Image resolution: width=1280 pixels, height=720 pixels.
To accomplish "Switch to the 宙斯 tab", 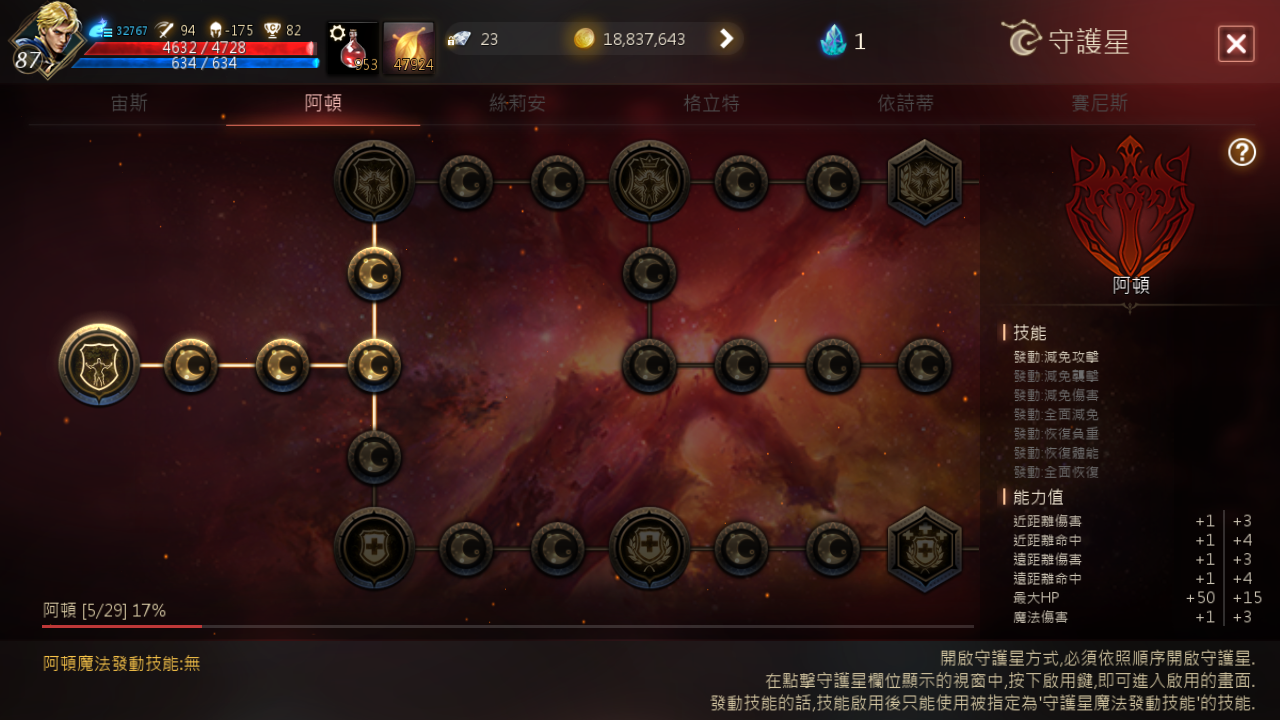I will tap(130, 103).
